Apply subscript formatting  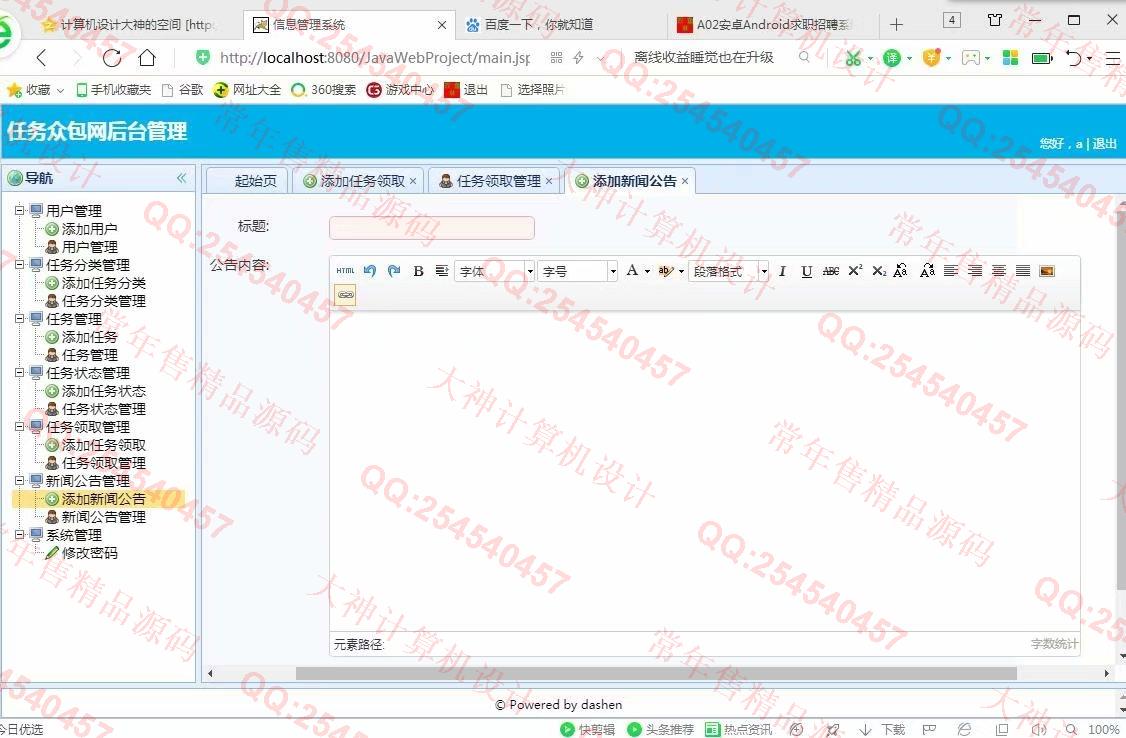tap(878, 271)
